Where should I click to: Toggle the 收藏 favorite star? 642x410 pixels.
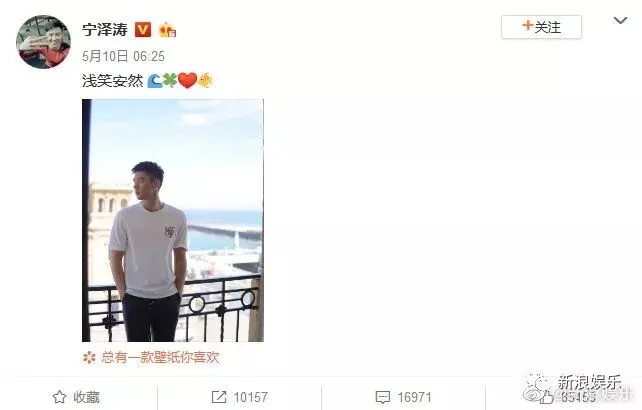(59, 397)
